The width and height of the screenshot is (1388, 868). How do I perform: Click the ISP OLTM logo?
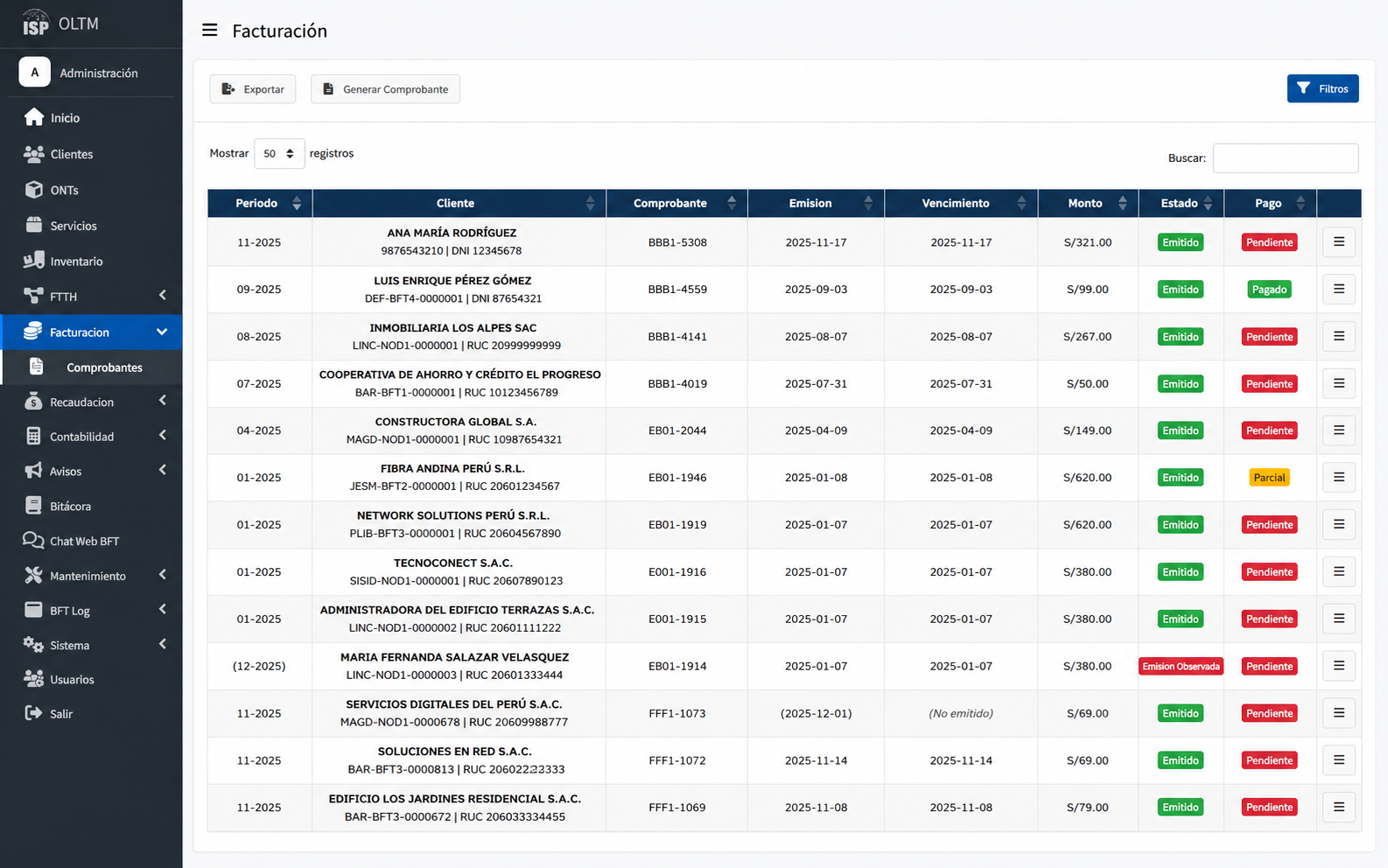click(61, 24)
